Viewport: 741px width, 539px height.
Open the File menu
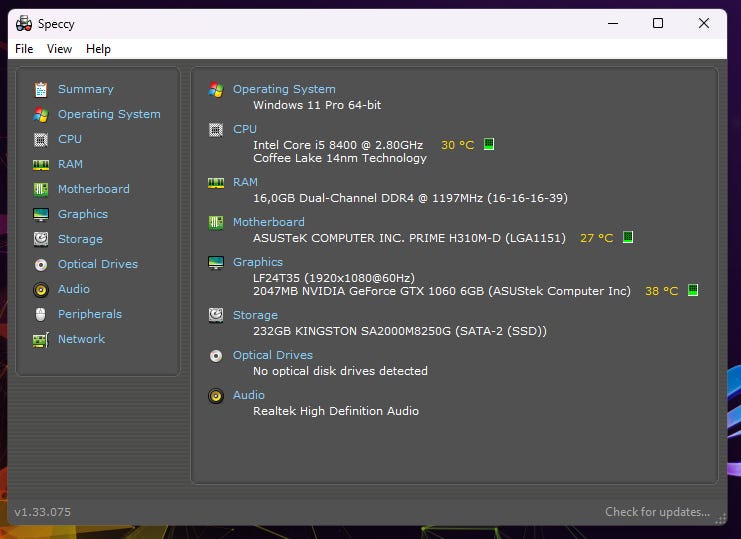click(x=24, y=49)
